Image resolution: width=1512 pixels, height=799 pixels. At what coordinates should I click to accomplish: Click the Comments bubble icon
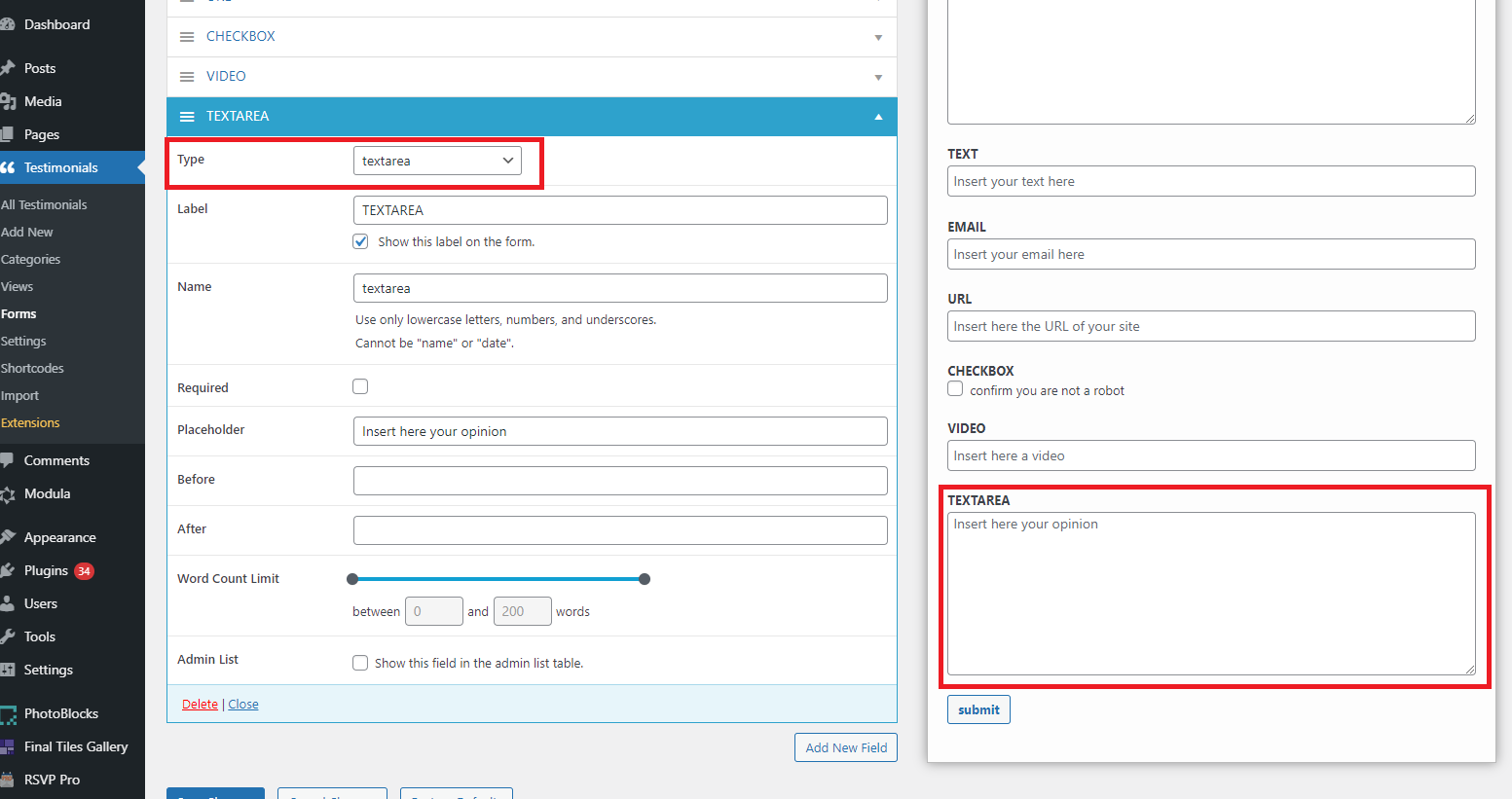click(7, 460)
